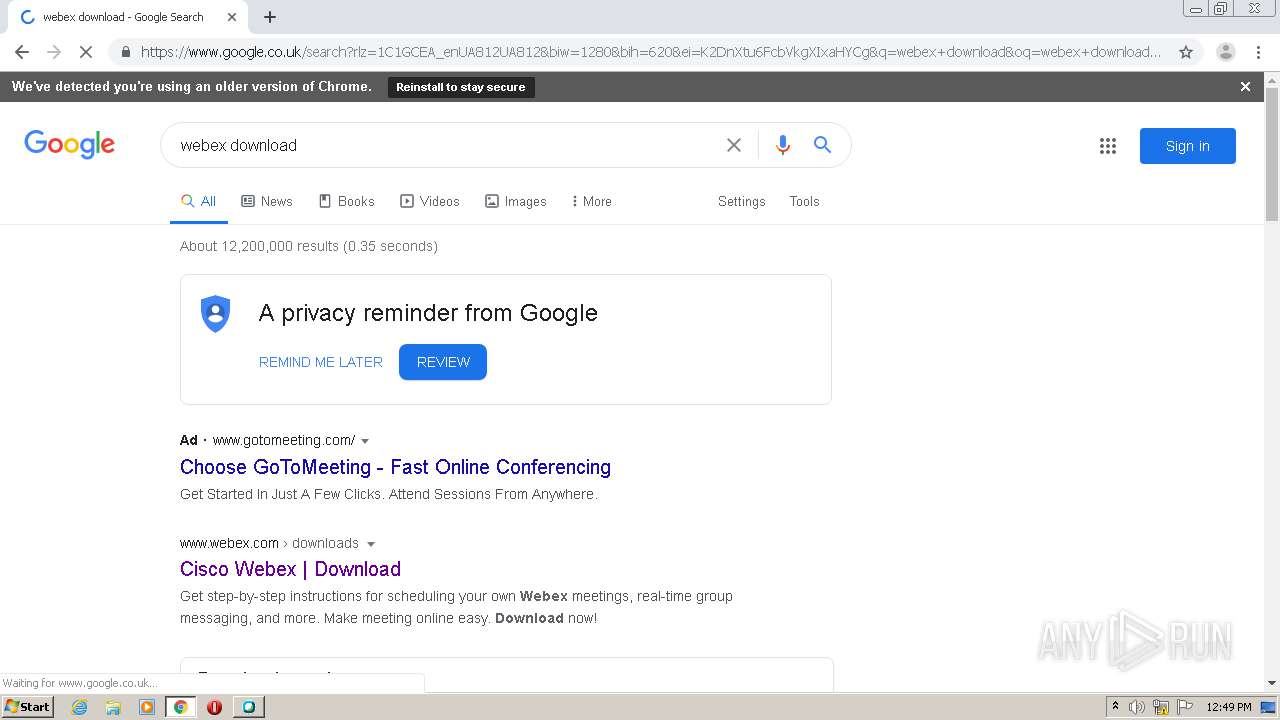Switch to Images results tab
The image size is (1280, 720).
(x=516, y=201)
